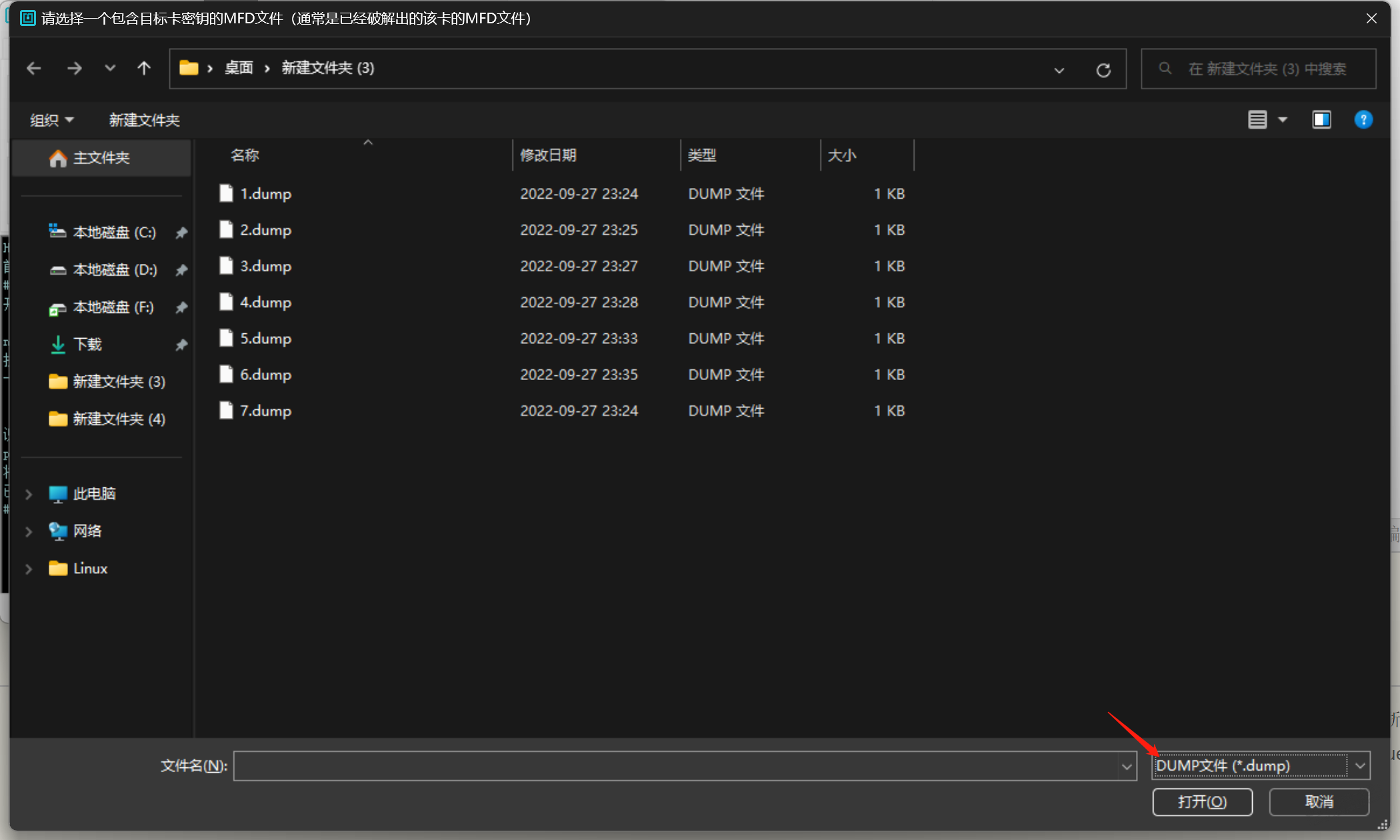
Task: Open file type filter DUMP文件 (*.dump)
Action: (1261, 765)
